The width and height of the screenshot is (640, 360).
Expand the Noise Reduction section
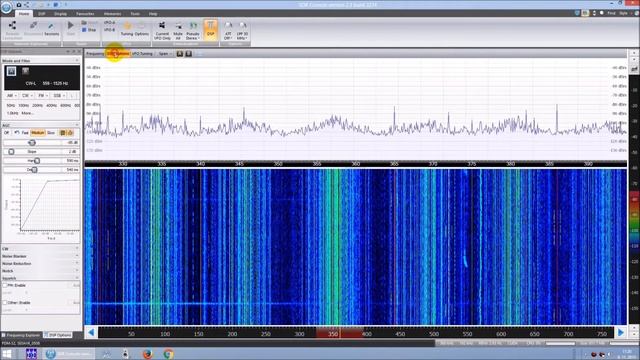[41, 264]
